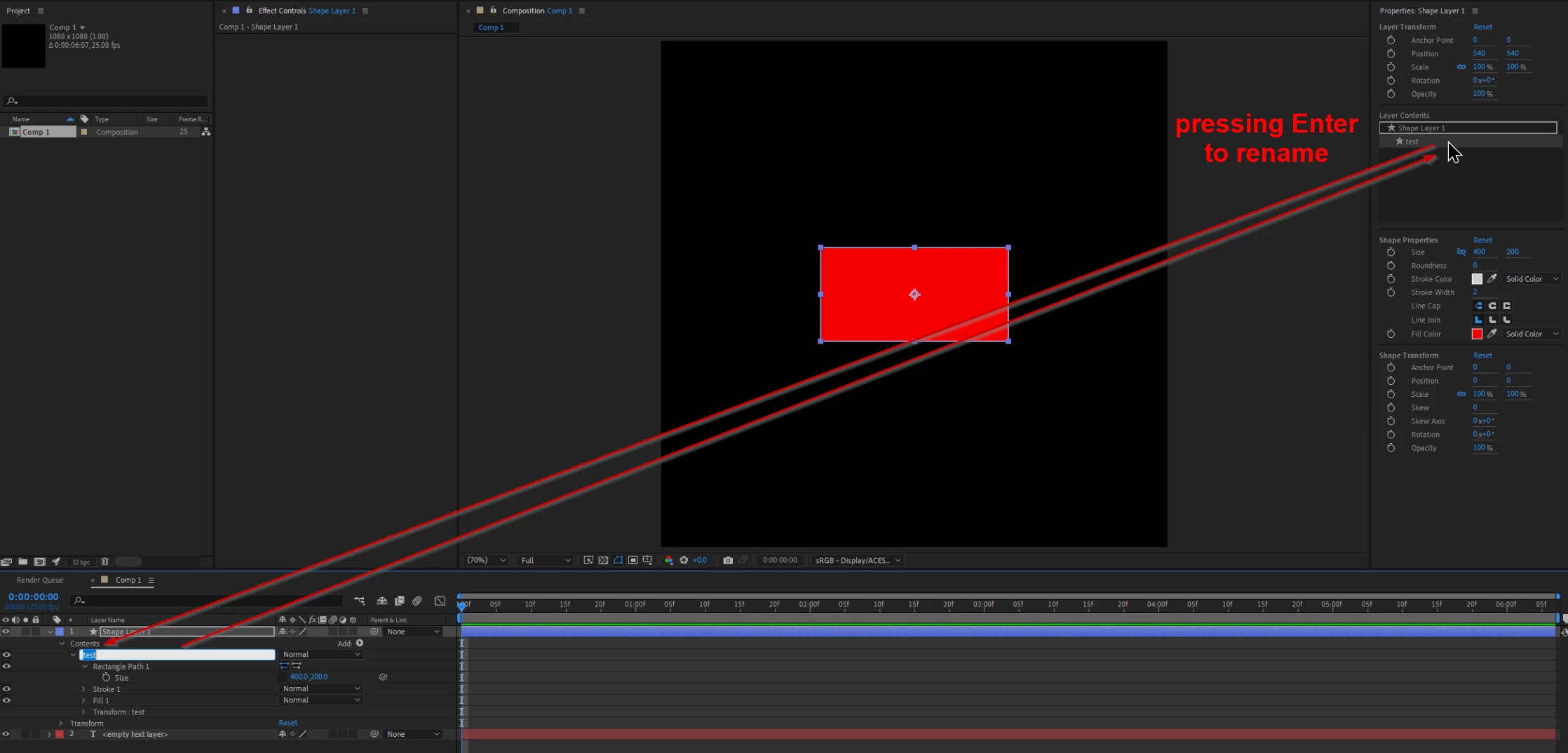Reset Shape Properties values
1568x753 pixels.
pyautogui.click(x=1482, y=240)
